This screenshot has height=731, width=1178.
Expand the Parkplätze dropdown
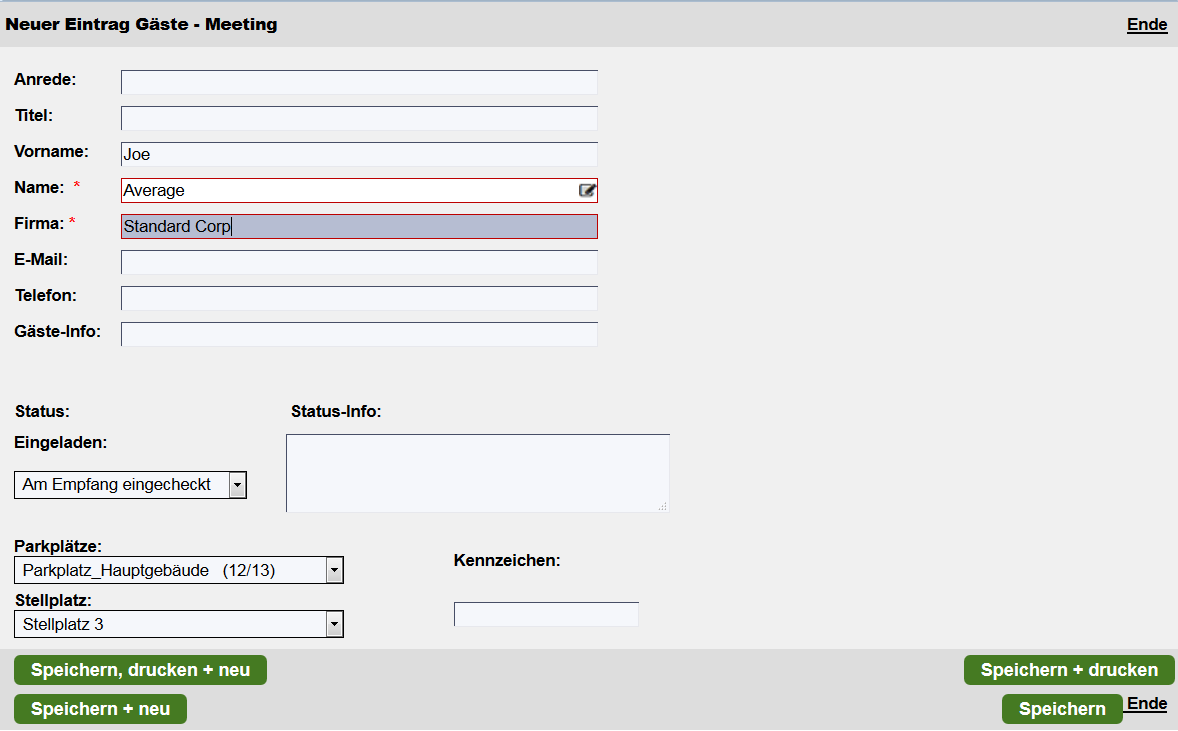tap(179, 570)
